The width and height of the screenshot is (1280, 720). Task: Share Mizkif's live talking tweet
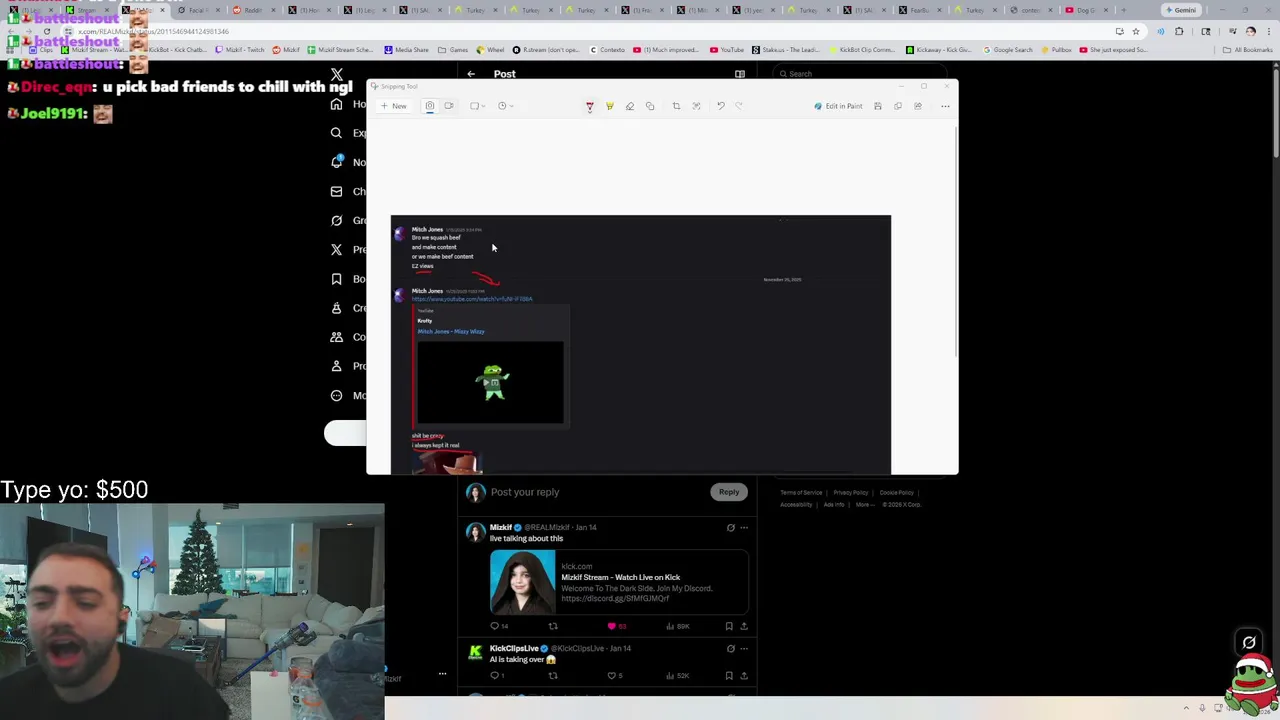click(744, 626)
